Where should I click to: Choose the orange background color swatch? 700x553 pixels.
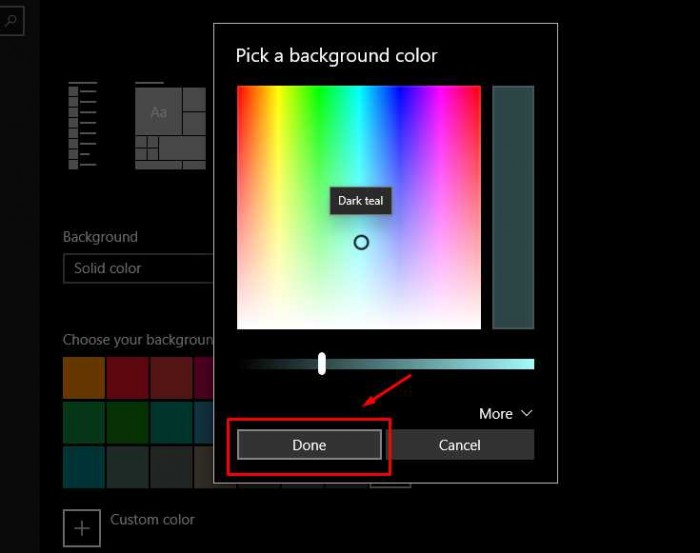(83, 378)
